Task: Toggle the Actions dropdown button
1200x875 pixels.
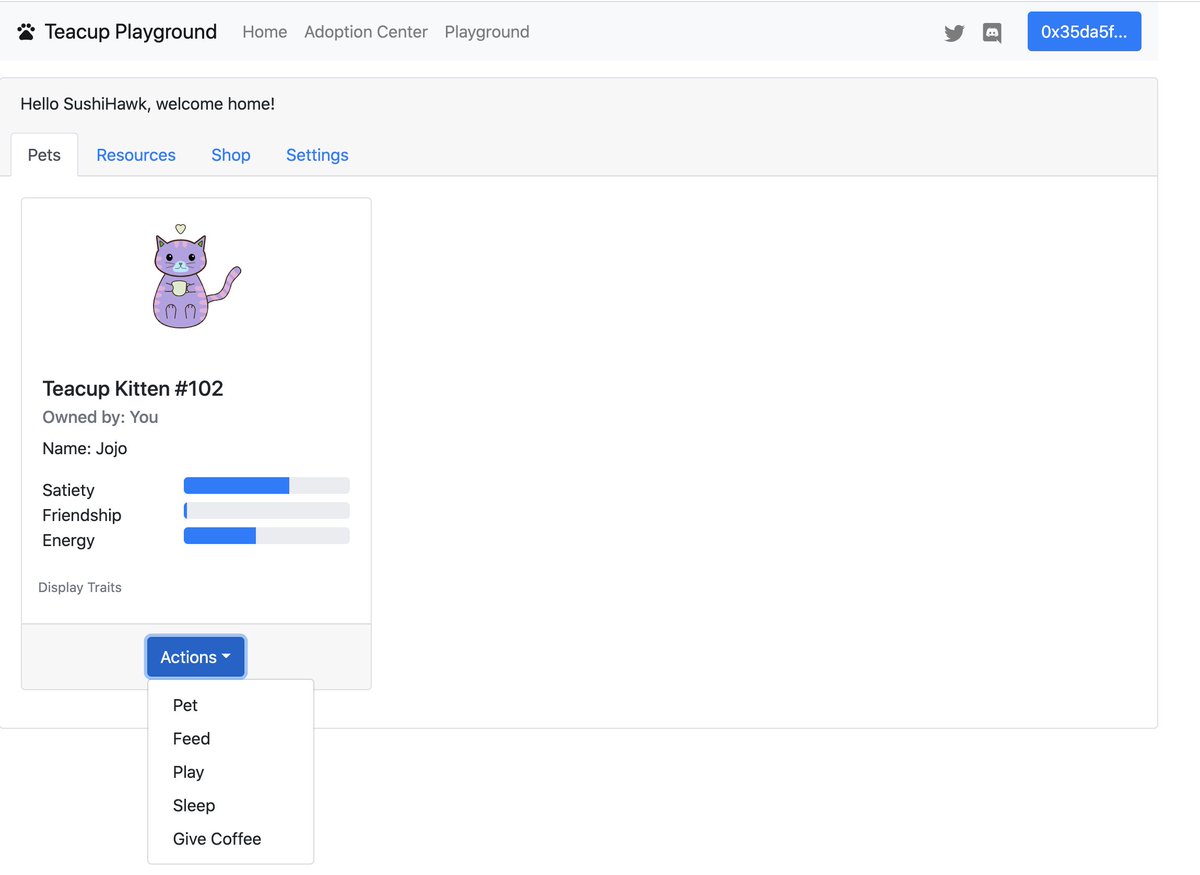Action: coord(196,657)
